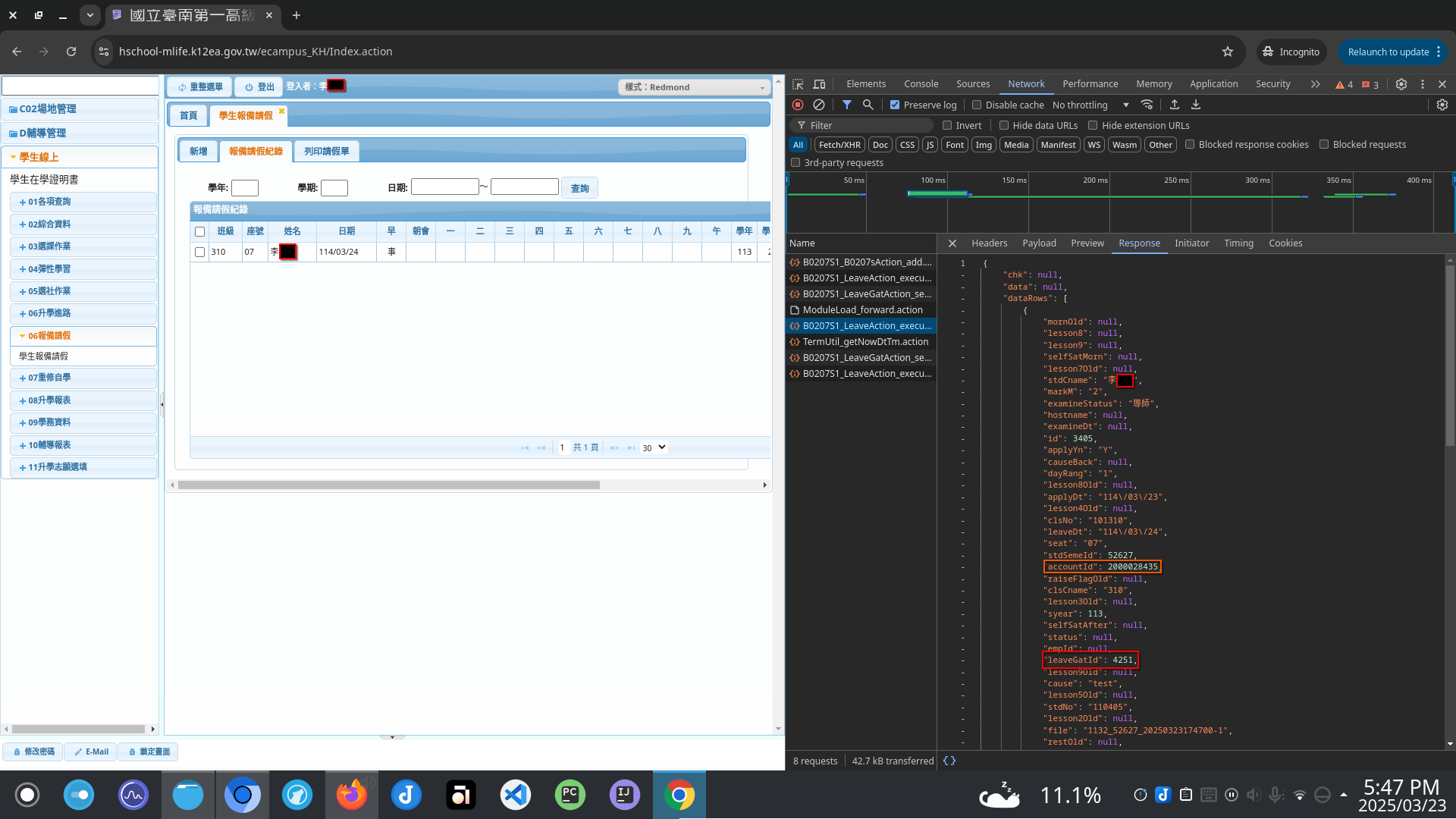Open Chrome from the taskbar
This screenshot has width=1456, height=819.
click(679, 795)
